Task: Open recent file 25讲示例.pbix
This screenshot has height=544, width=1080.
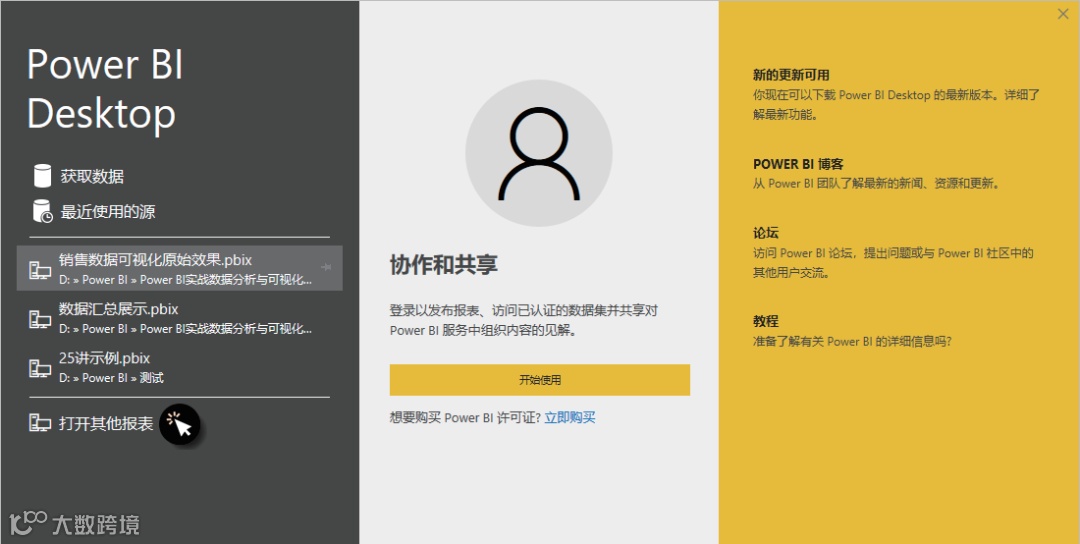Action: click(179, 366)
